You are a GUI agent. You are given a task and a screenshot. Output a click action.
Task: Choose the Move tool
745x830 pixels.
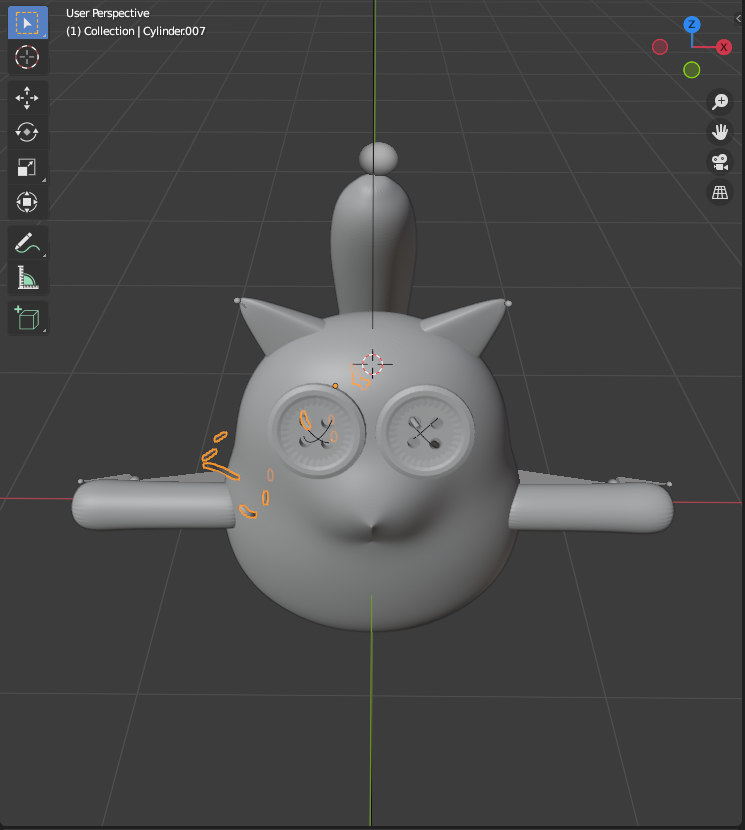(x=28, y=98)
